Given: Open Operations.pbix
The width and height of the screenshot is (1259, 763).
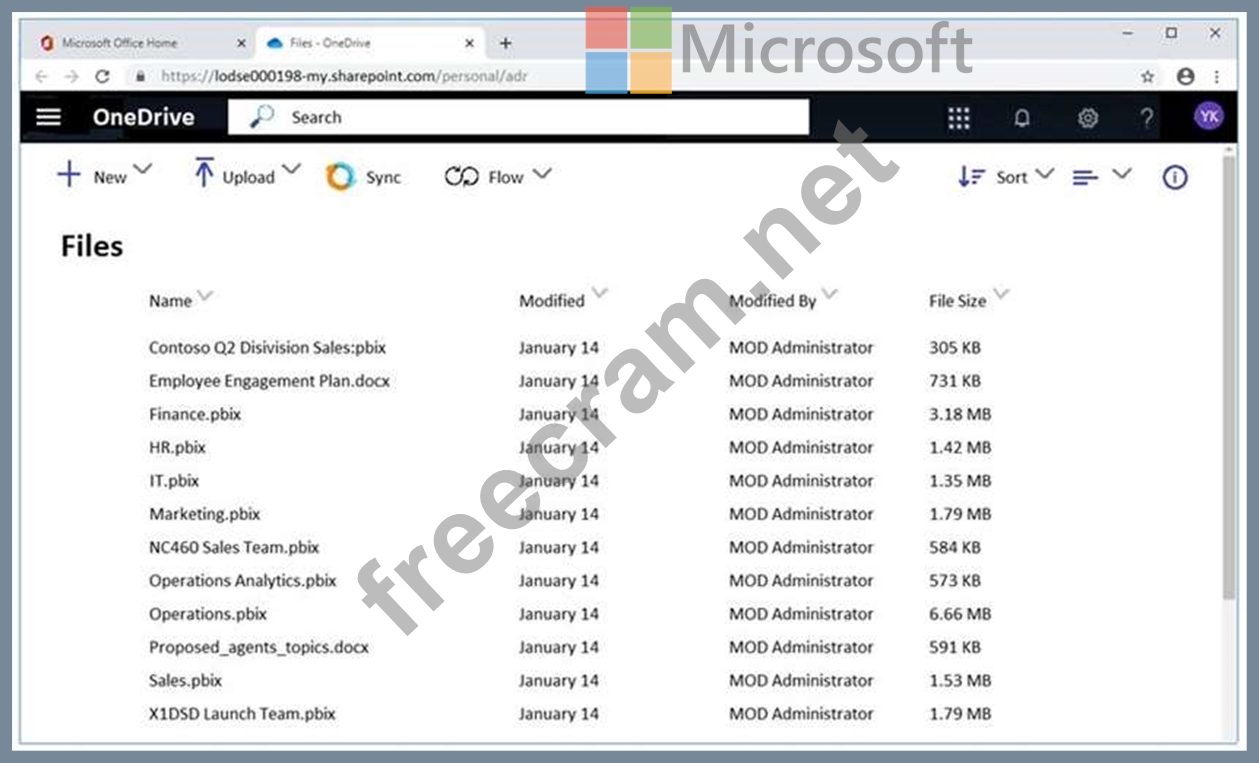Looking at the screenshot, I should coord(208,614).
